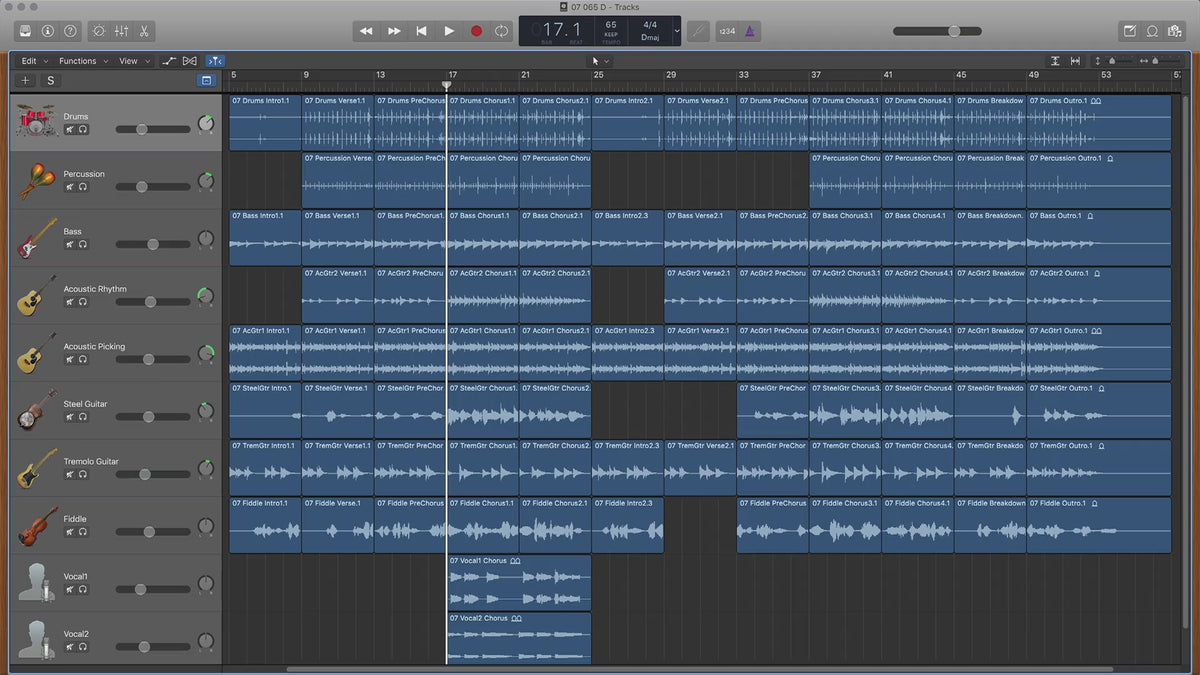Open the Notepad icon
The image size is (1200, 675).
(x=1129, y=31)
